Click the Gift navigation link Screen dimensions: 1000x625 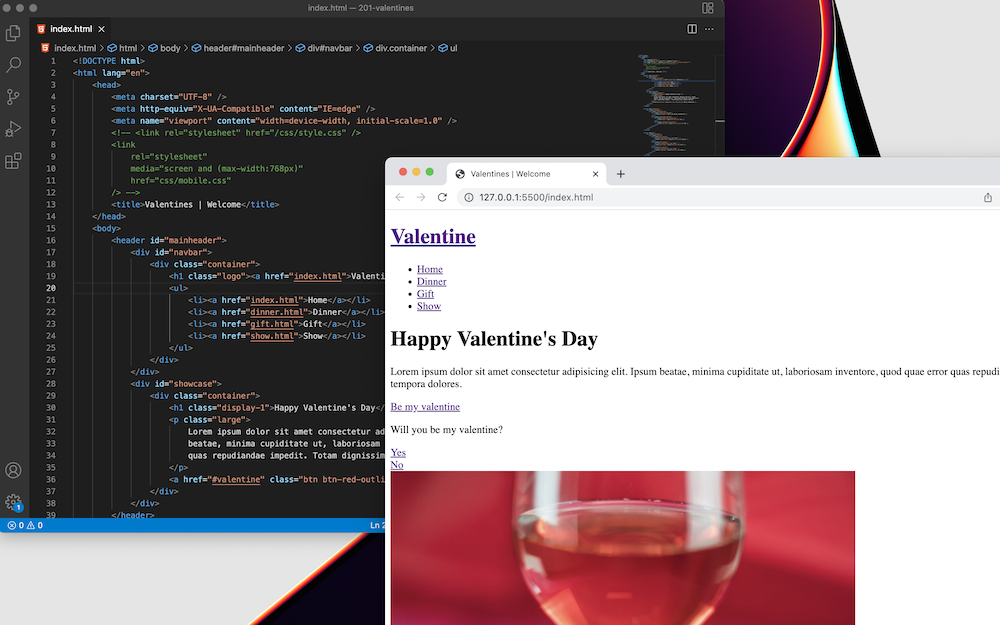click(x=425, y=293)
